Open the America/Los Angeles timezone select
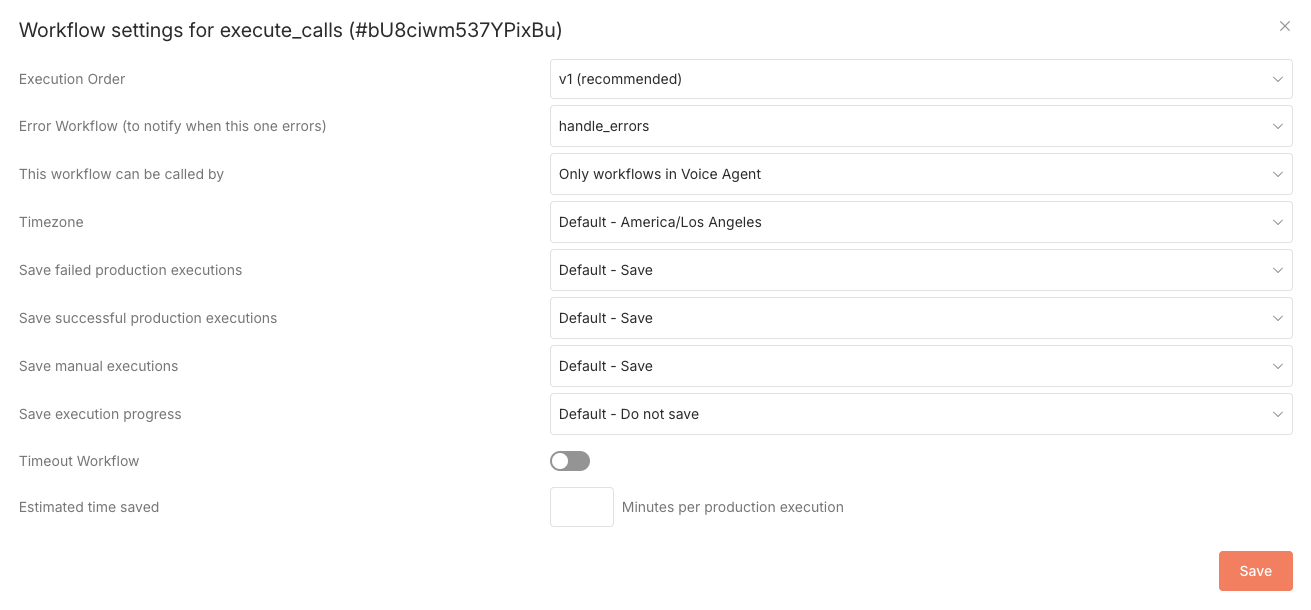This screenshot has height=610, width=1311. pos(900,223)
